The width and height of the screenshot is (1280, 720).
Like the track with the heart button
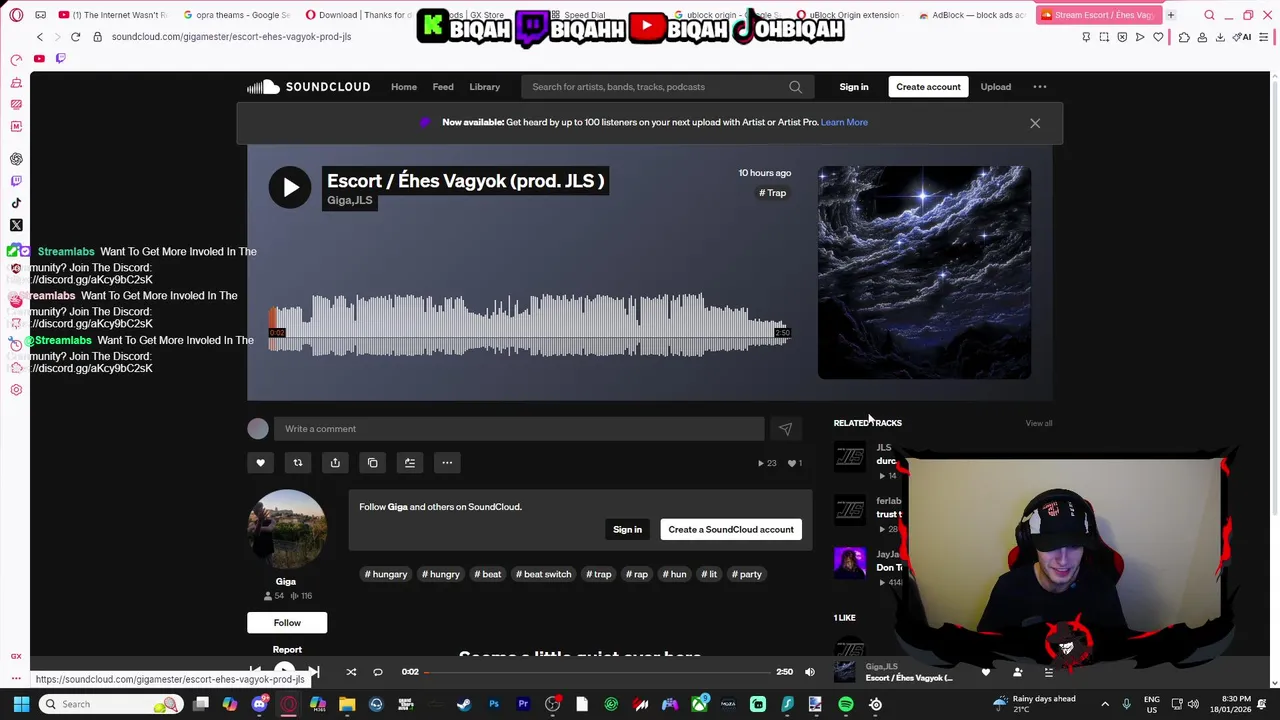[x=260, y=463]
